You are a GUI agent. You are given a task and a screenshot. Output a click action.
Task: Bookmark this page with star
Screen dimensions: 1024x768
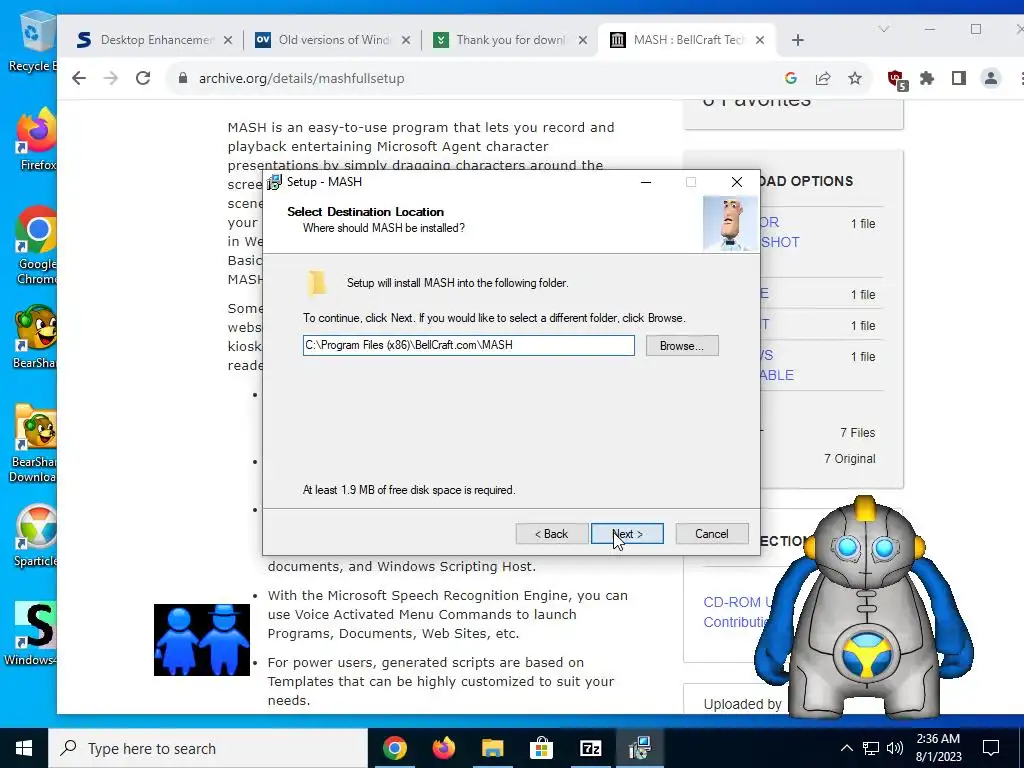click(x=855, y=78)
